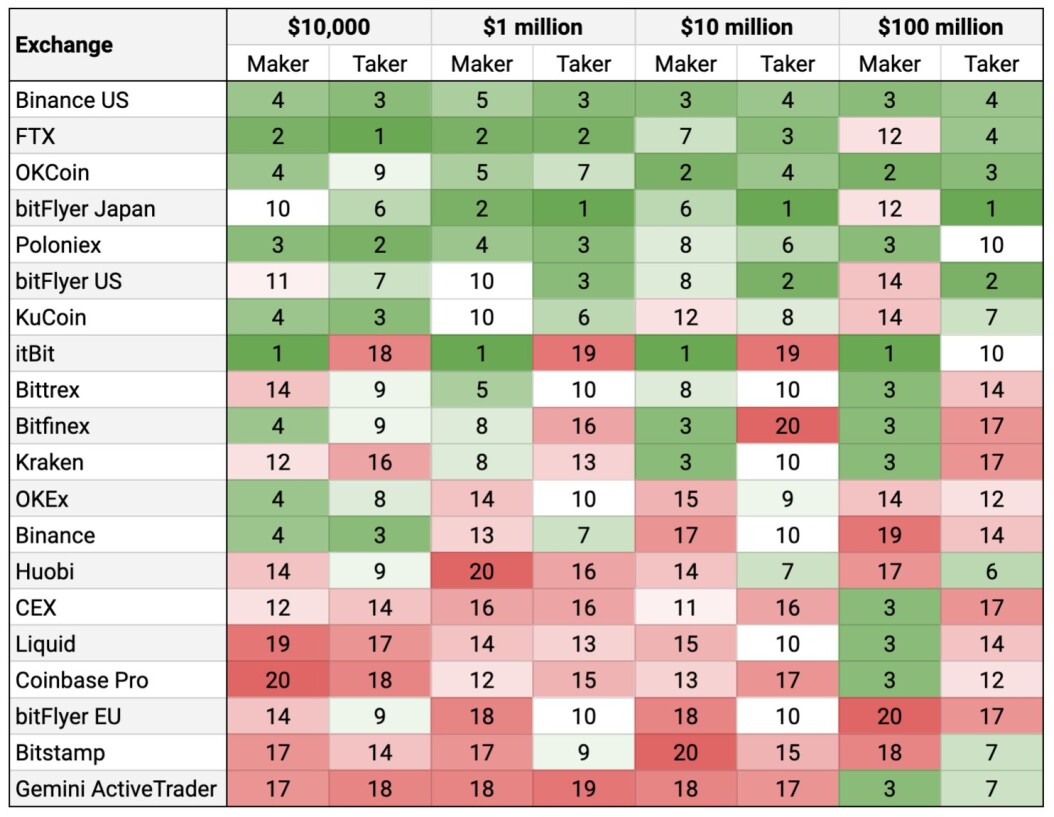Select the Kraken row label

coord(118,462)
